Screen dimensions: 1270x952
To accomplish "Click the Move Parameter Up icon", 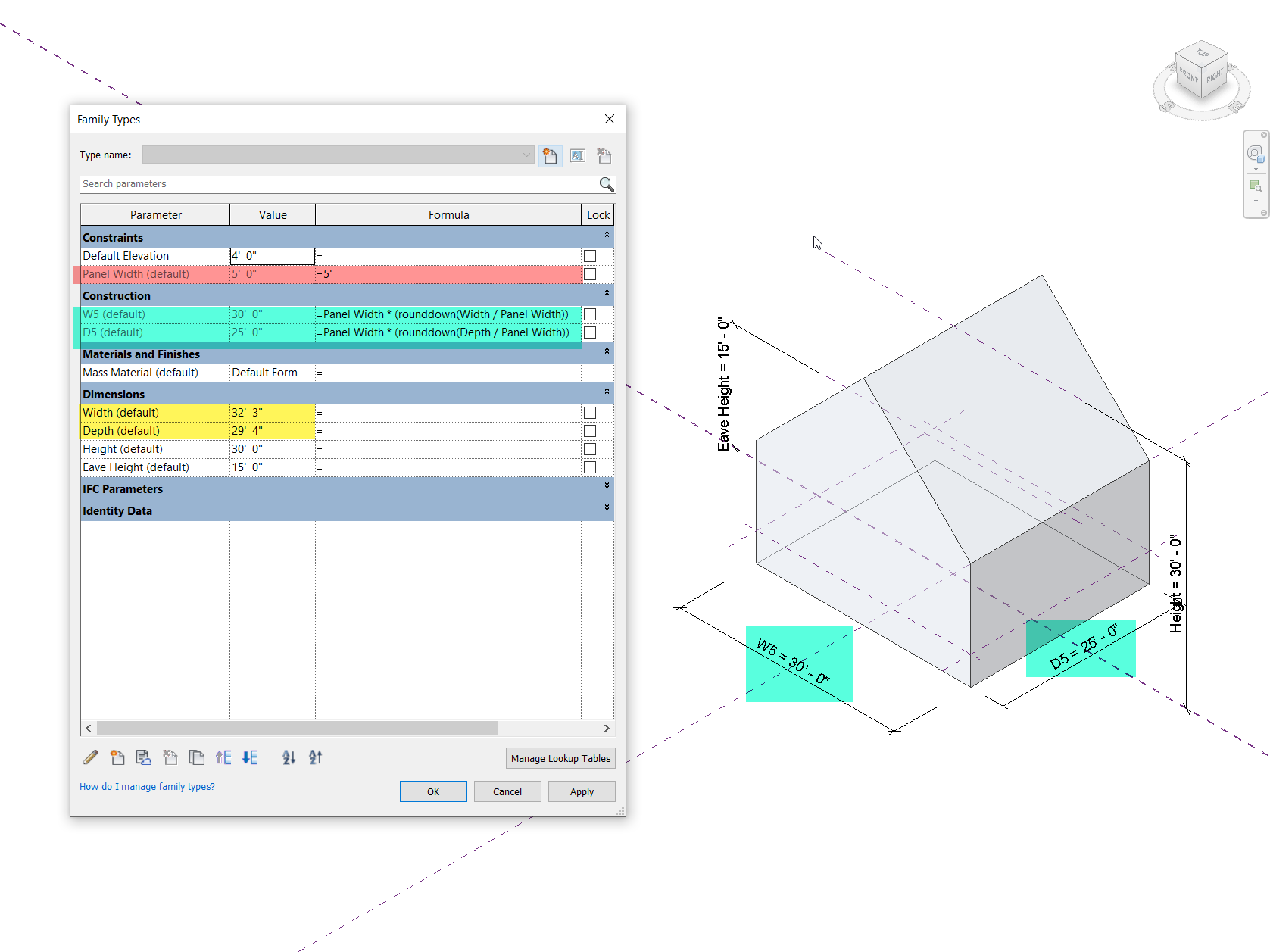I will pyautogui.click(x=223, y=757).
